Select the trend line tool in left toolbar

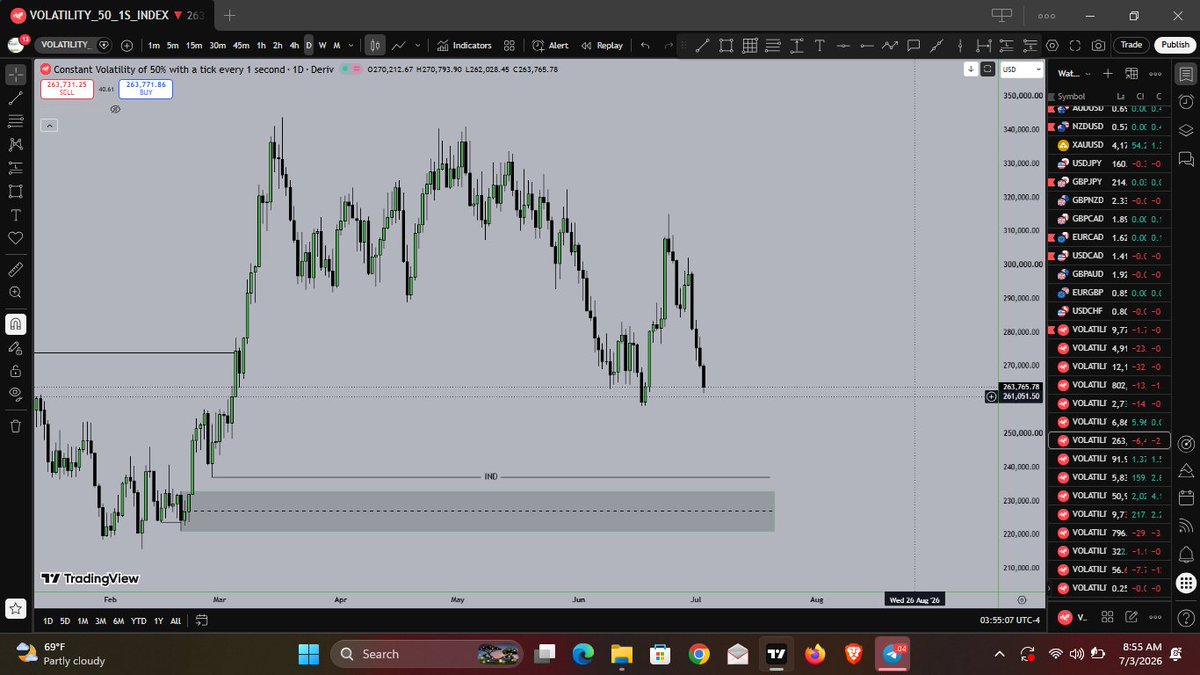(15, 98)
